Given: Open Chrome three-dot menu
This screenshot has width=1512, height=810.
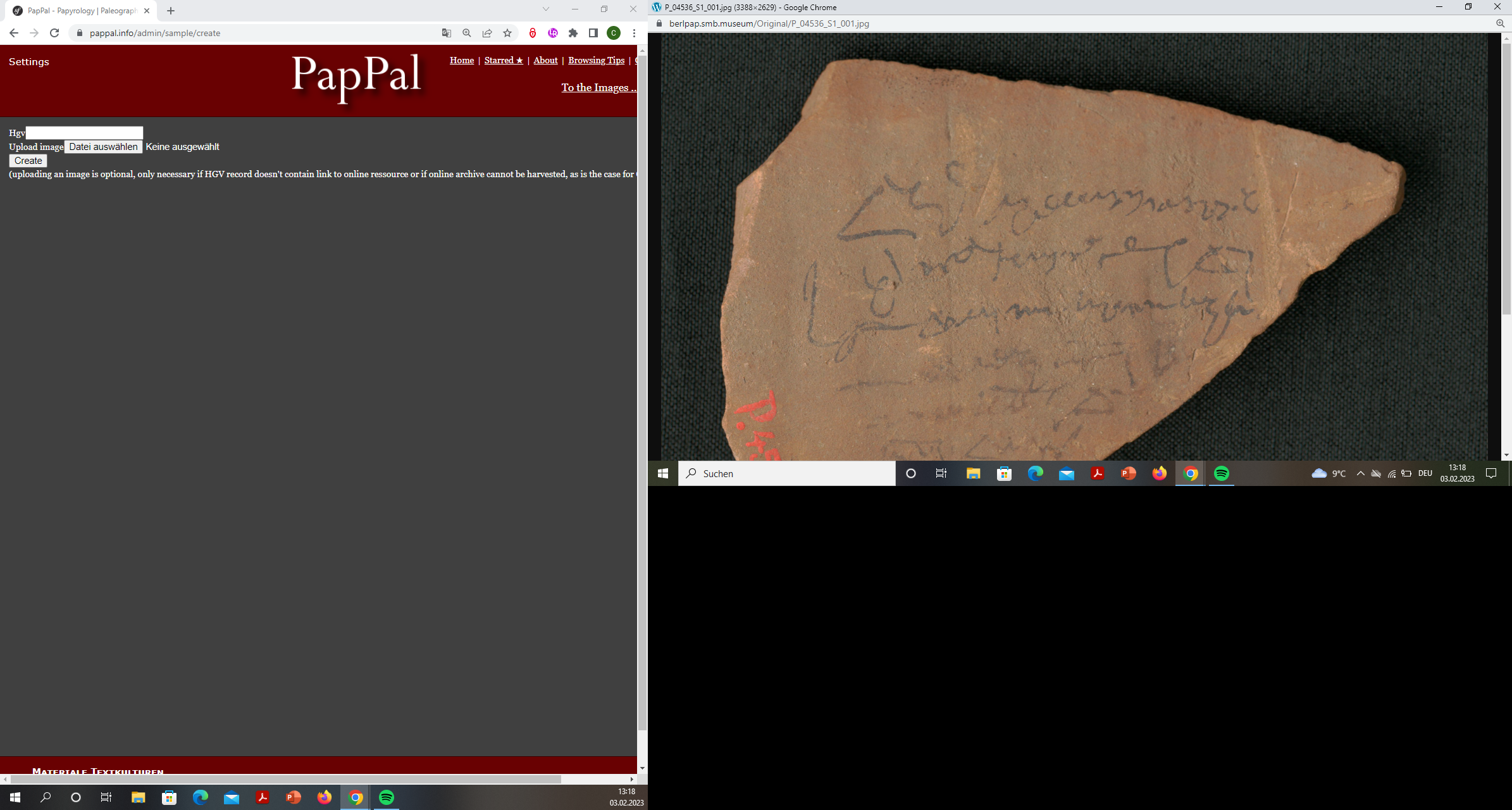Looking at the screenshot, I should click(634, 33).
